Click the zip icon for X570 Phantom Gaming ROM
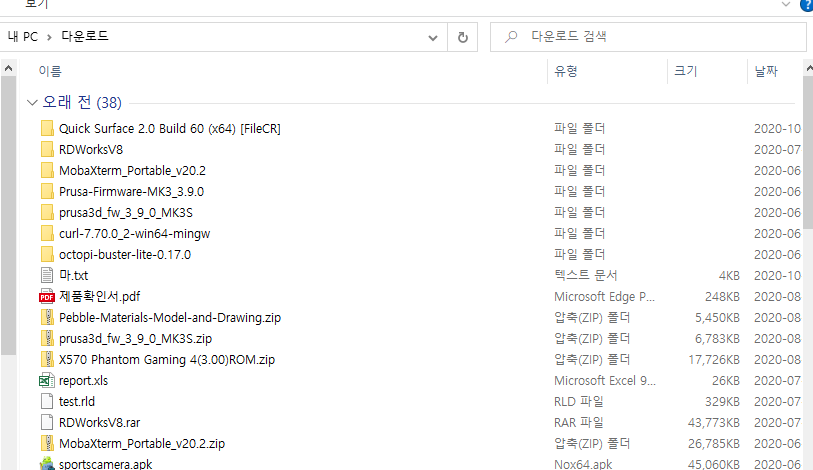The height and width of the screenshot is (470, 813). pyautogui.click(x=47, y=360)
